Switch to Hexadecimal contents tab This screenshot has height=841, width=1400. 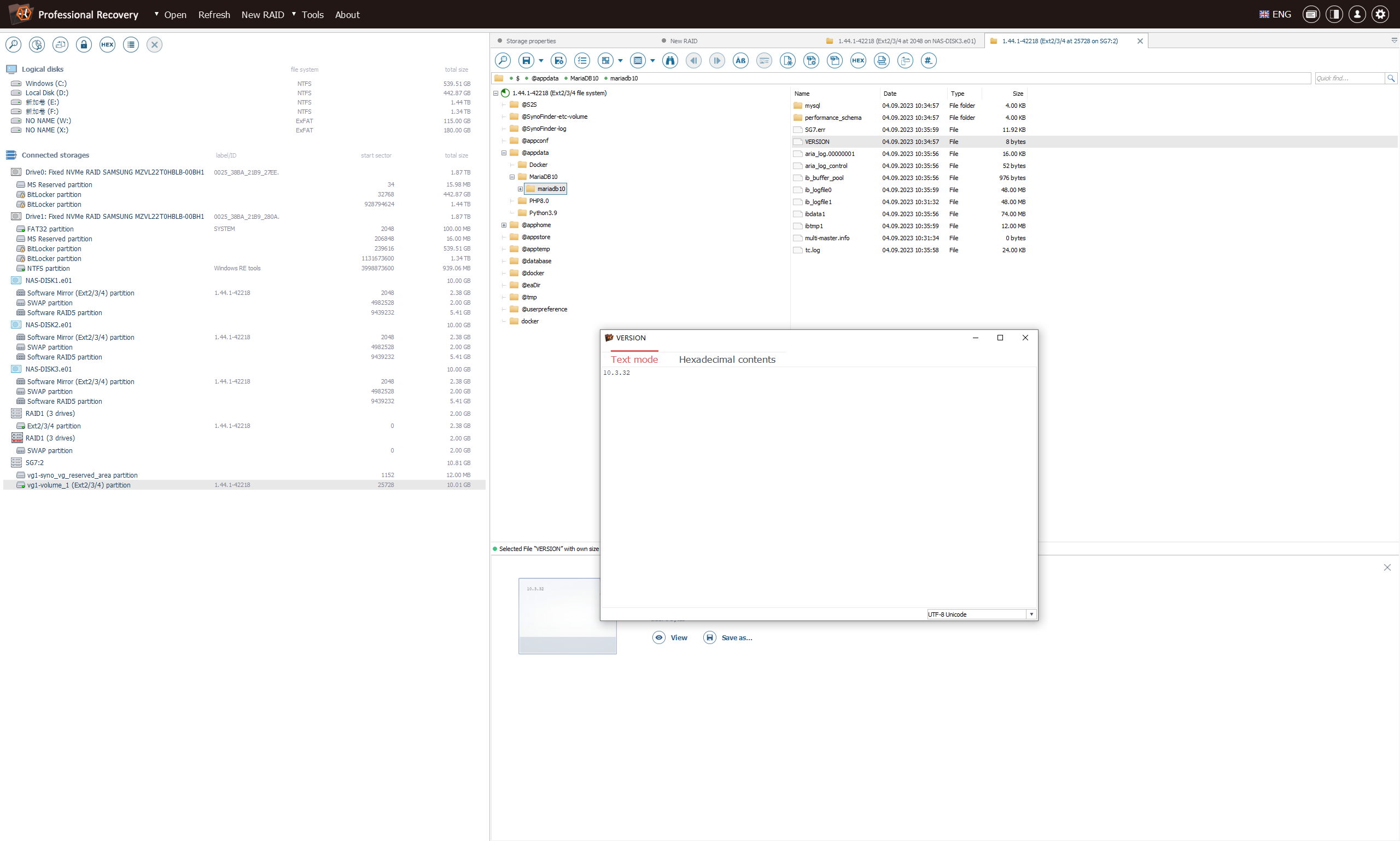coord(727,359)
